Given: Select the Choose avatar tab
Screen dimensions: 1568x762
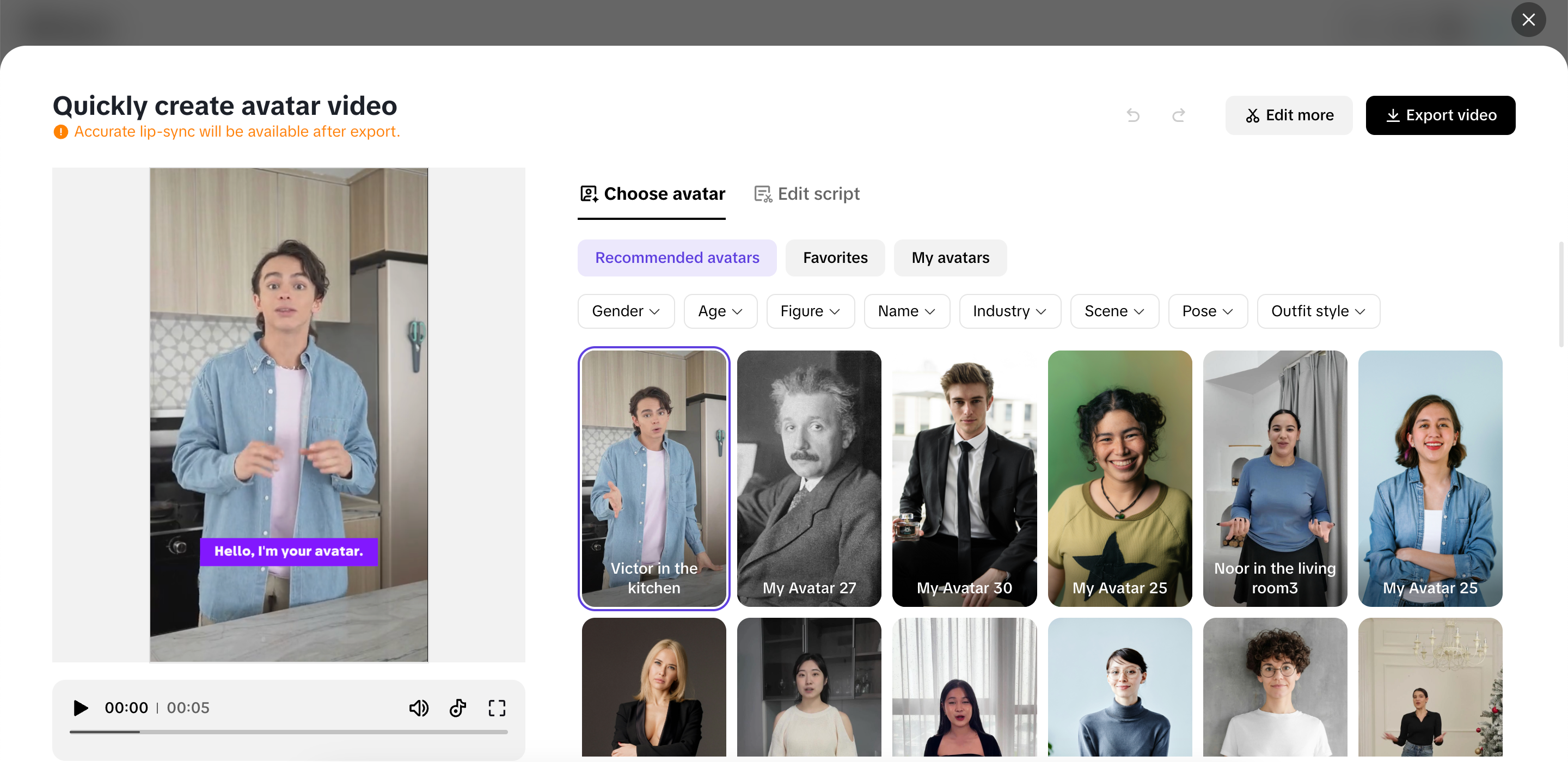Looking at the screenshot, I should (652, 194).
